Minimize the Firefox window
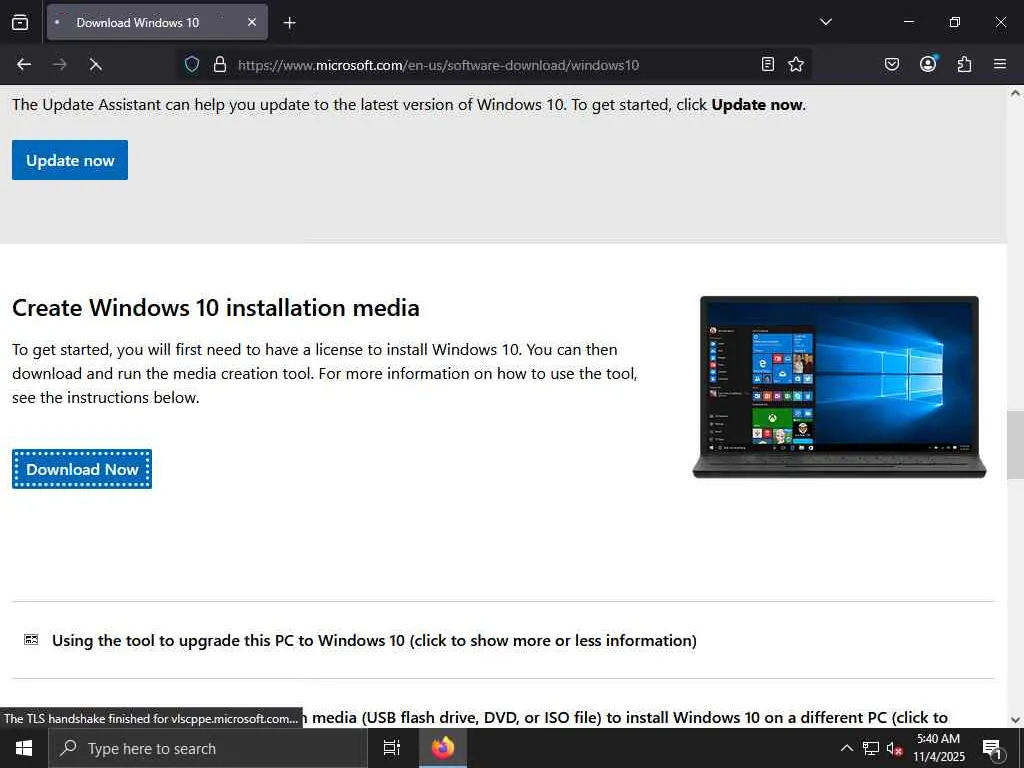The width and height of the screenshot is (1024, 768). (x=908, y=22)
